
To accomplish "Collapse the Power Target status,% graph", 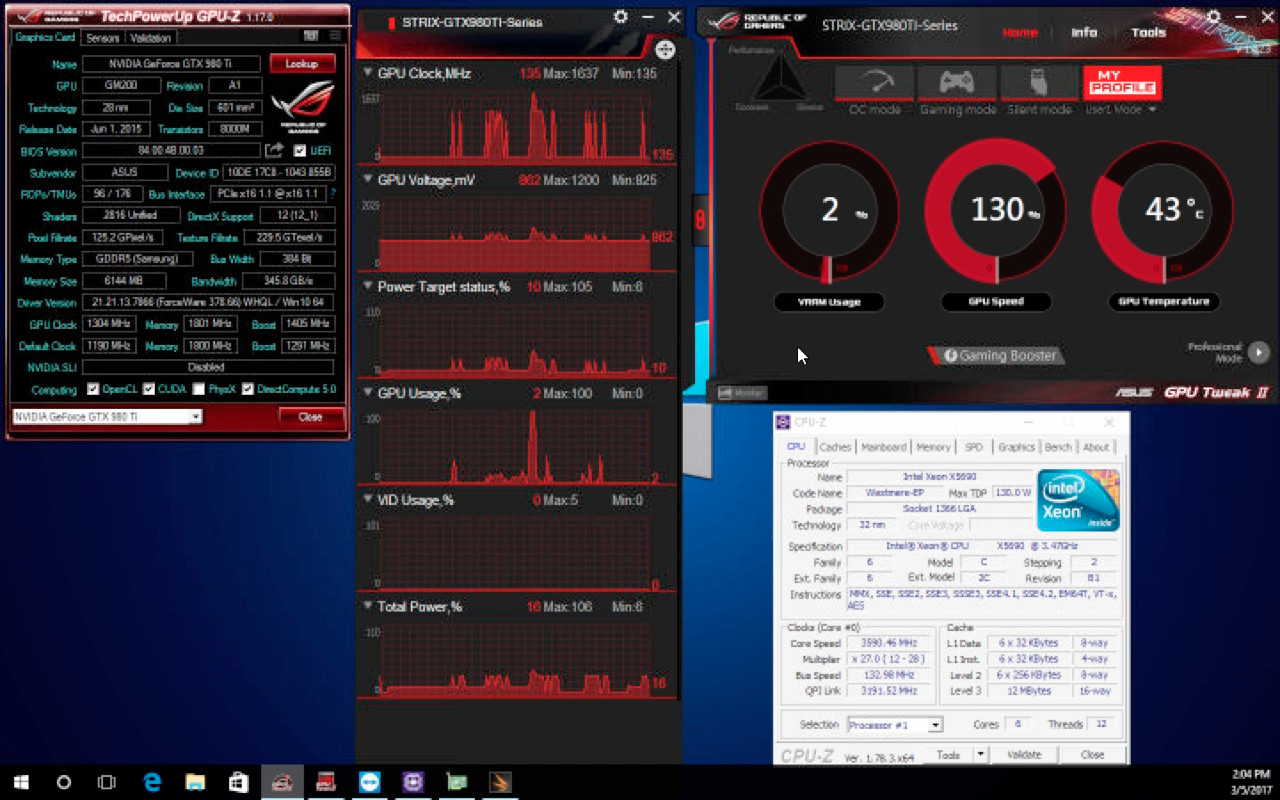I will [x=367, y=287].
